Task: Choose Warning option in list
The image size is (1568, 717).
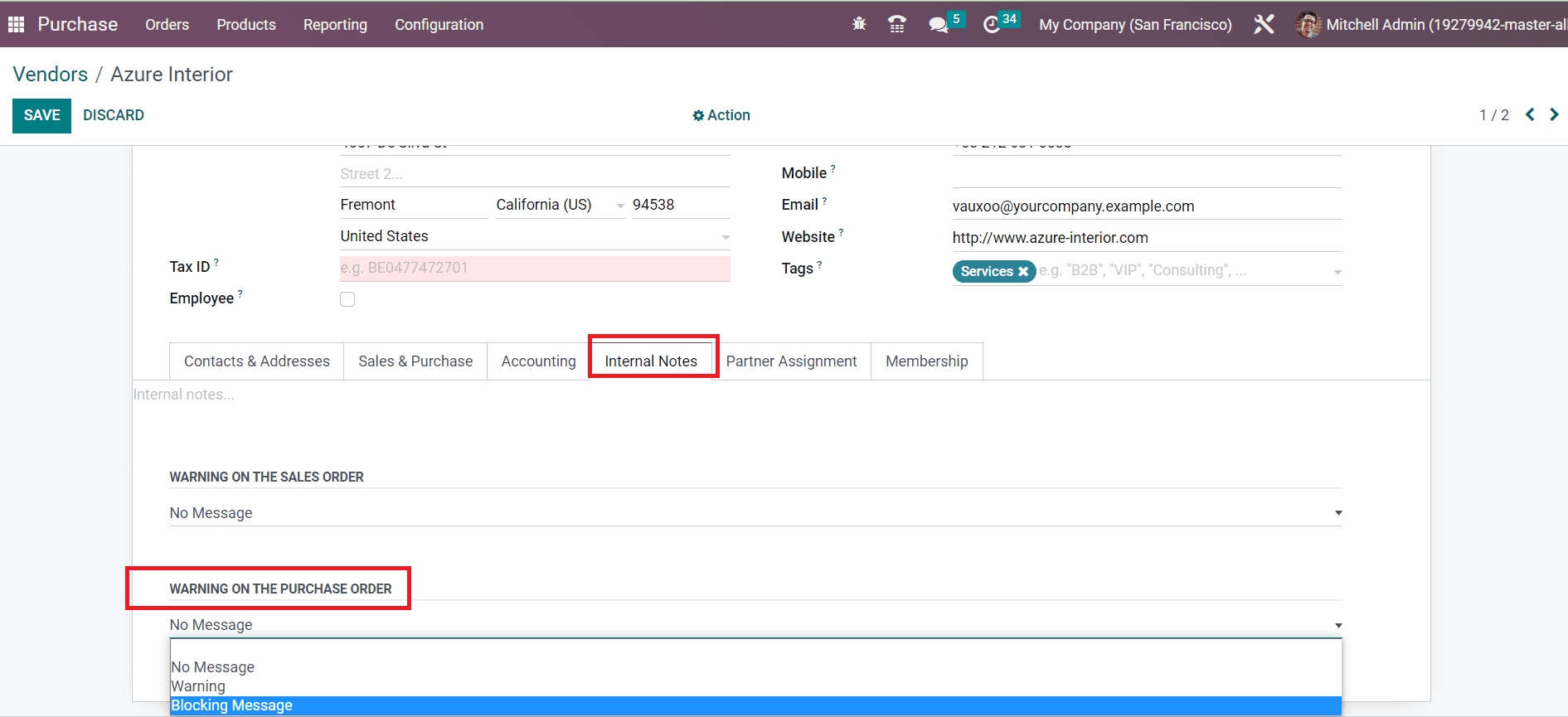Action: pos(198,686)
